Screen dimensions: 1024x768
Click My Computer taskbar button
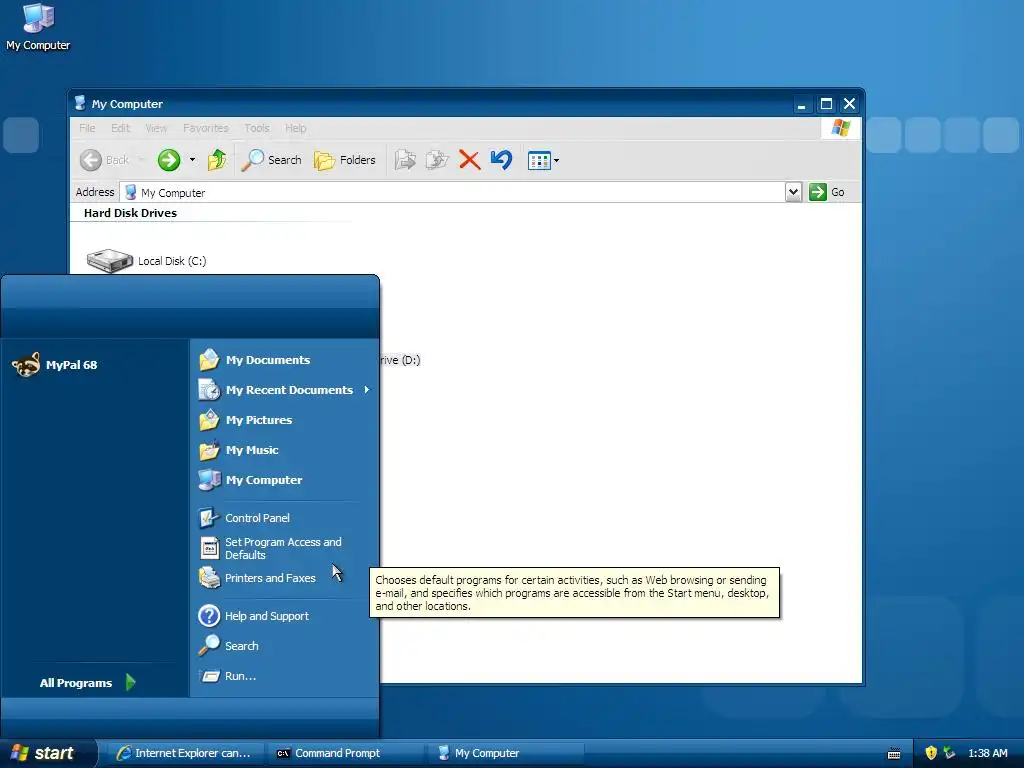tap(506, 753)
